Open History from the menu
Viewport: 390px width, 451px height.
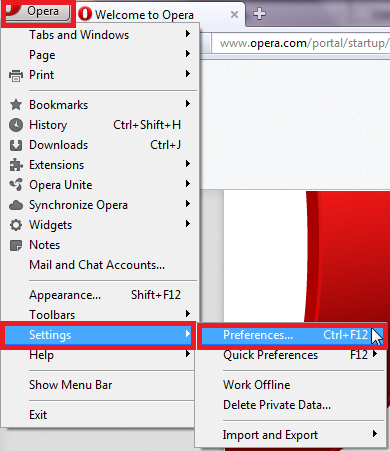pyautogui.click(x=100, y=125)
